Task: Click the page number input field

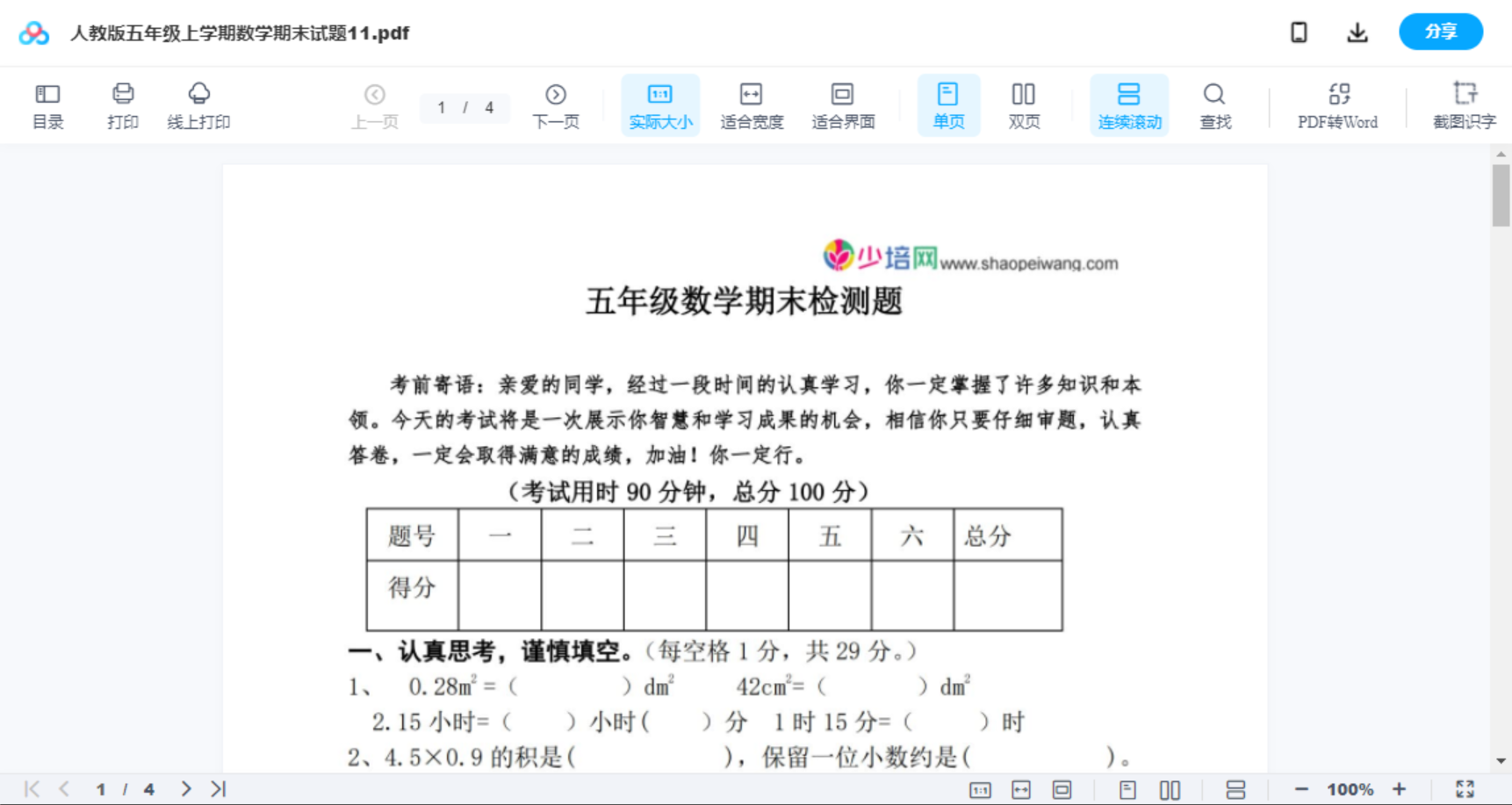Action: click(x=442, y=107)
